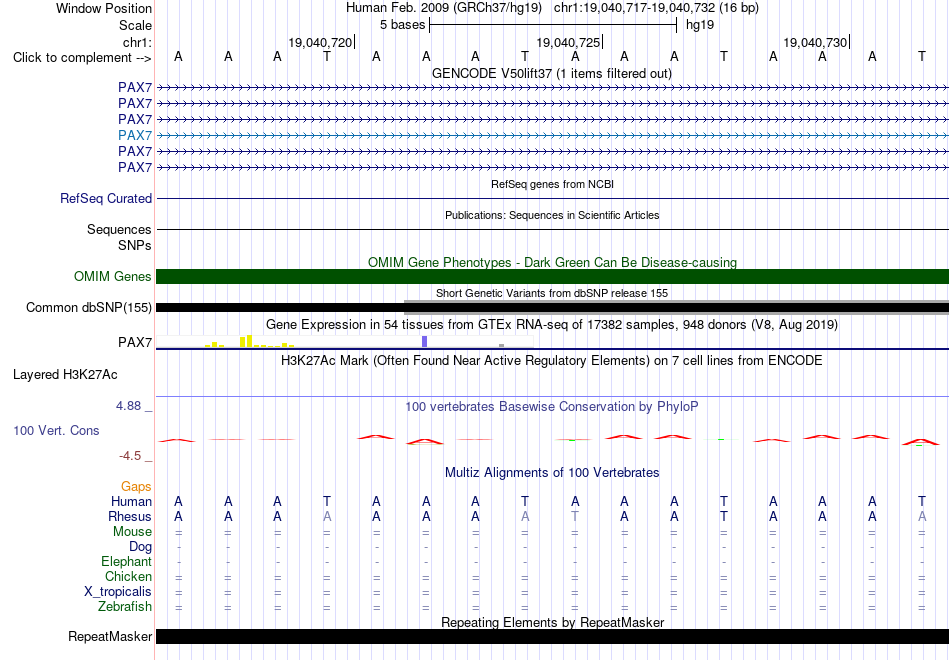
Task: Select the Common dbSNP(155) label
Action: coord(89,307)
